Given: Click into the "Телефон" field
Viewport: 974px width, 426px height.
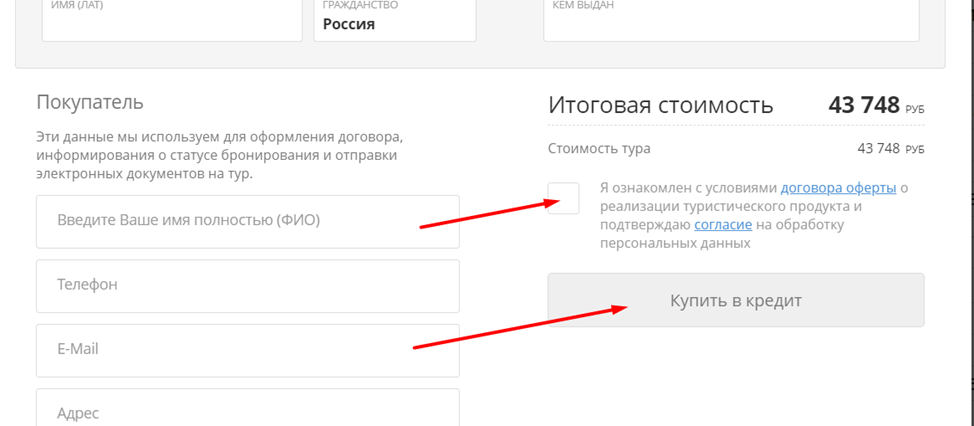Looking at the screenshot, I should point(247,285).
